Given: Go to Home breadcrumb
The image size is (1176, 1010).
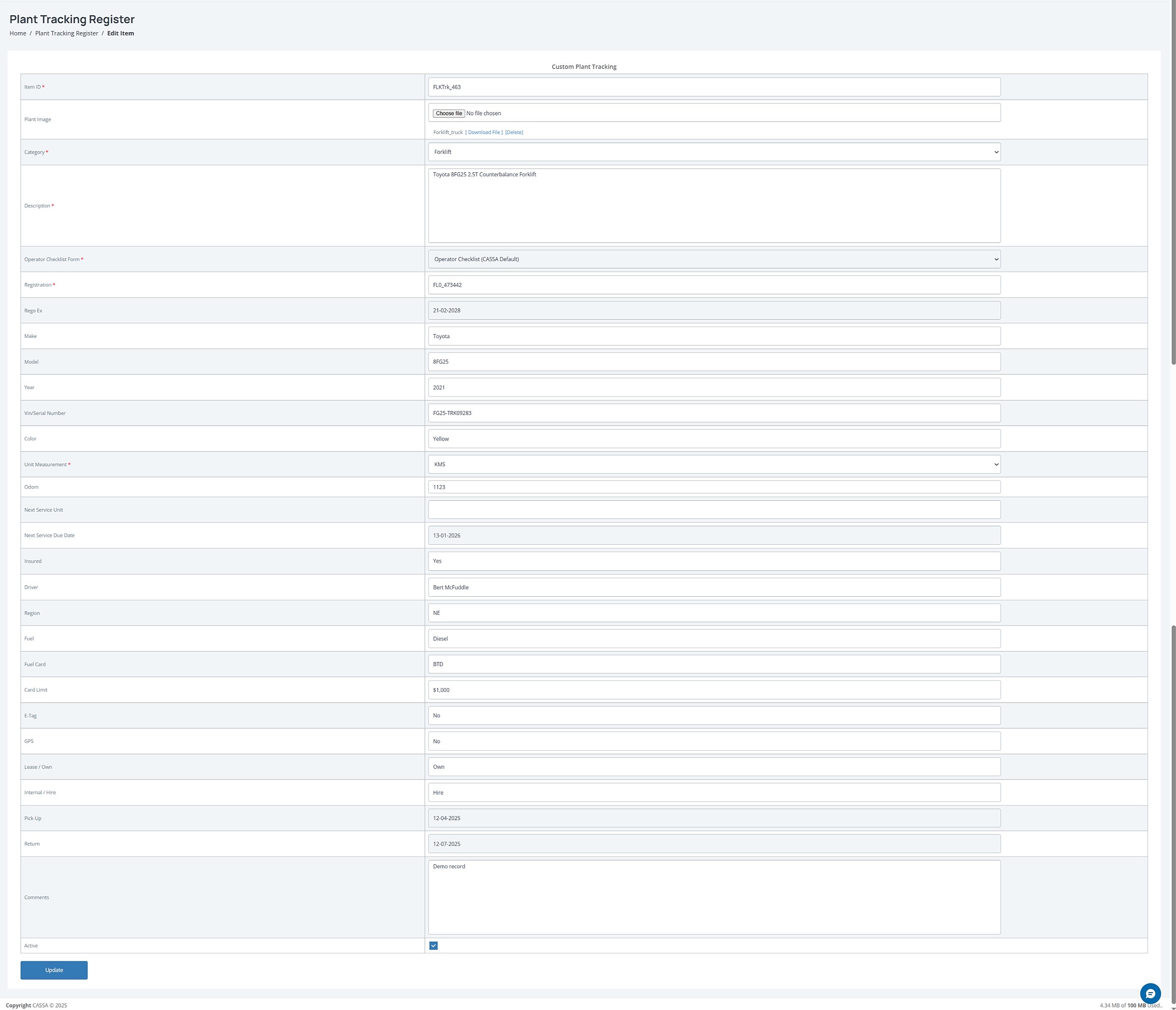Looking at the screenshot, I should pyautogui.click(x=17, y=34).
